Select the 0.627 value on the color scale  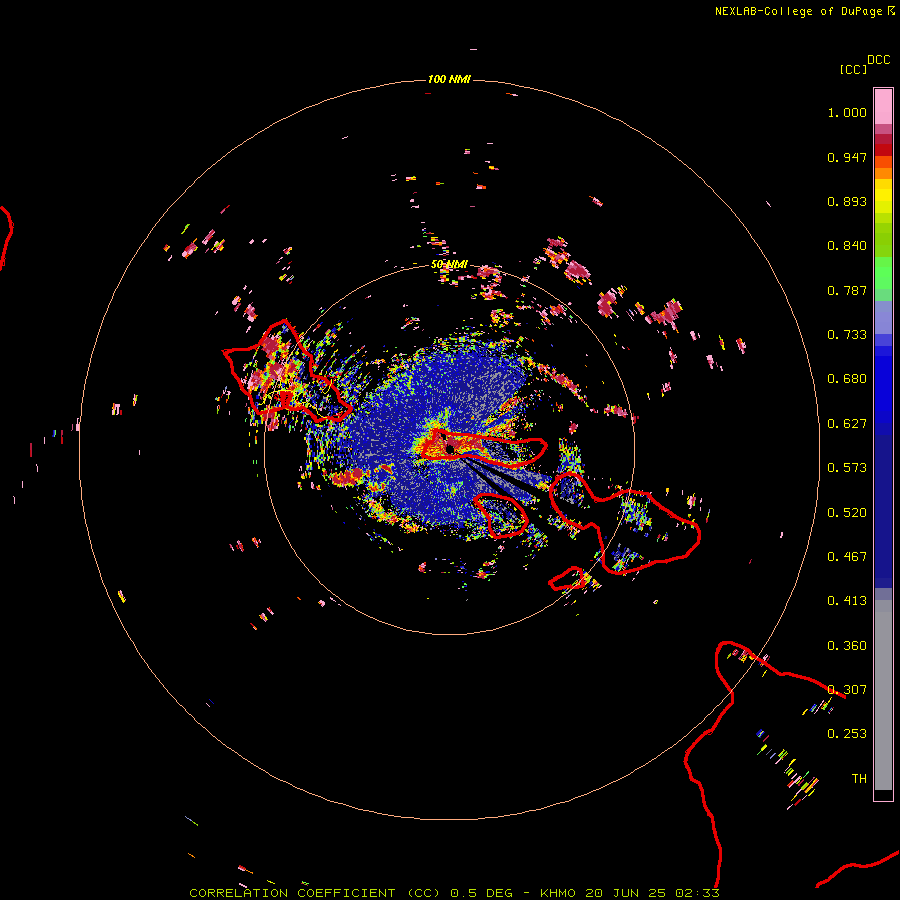(x=847, y=424)
